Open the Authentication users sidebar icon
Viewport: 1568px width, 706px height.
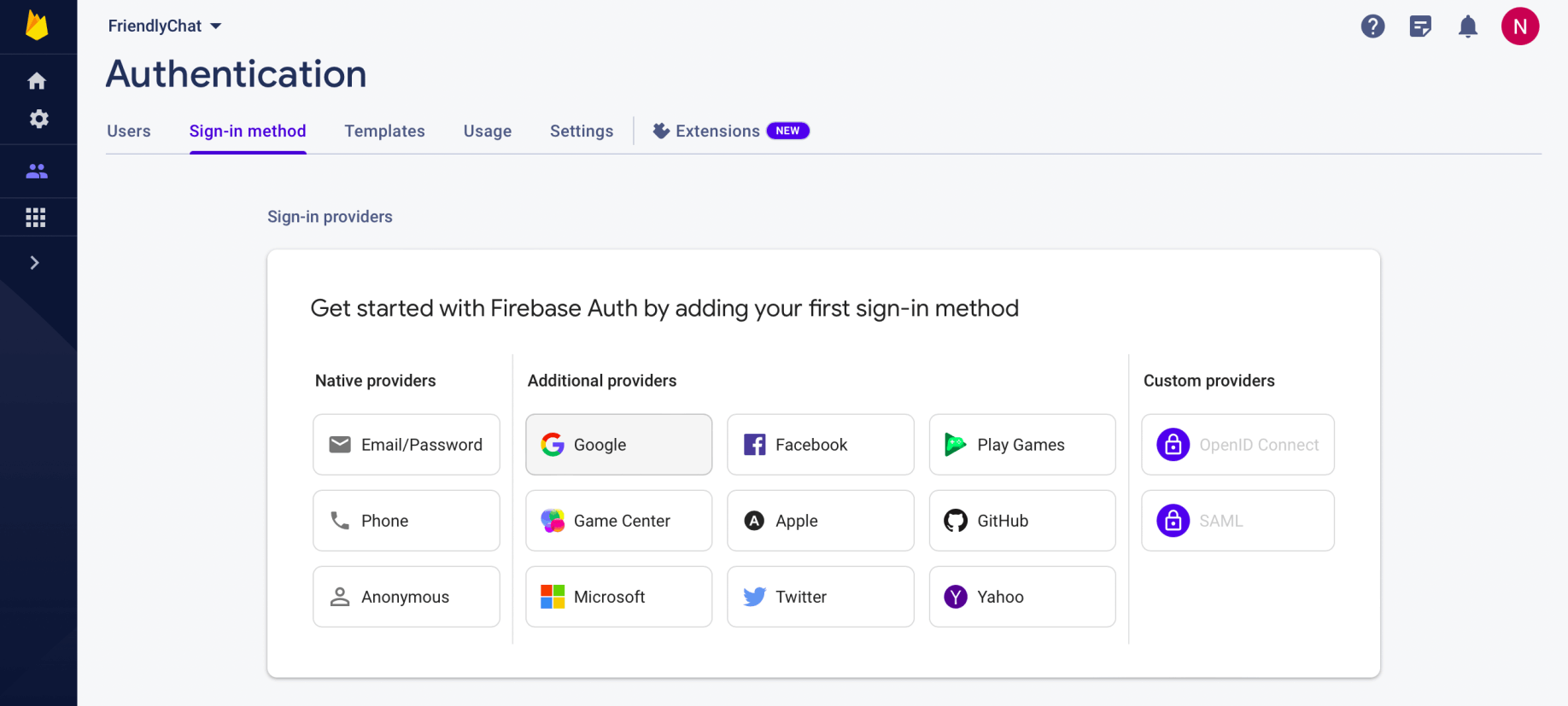point(37,172)
